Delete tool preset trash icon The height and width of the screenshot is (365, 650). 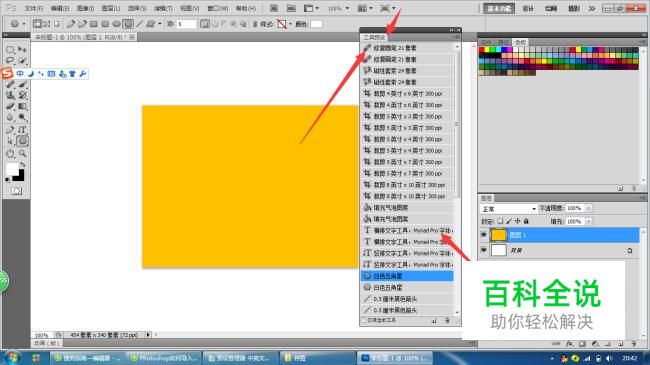(447, 321)
